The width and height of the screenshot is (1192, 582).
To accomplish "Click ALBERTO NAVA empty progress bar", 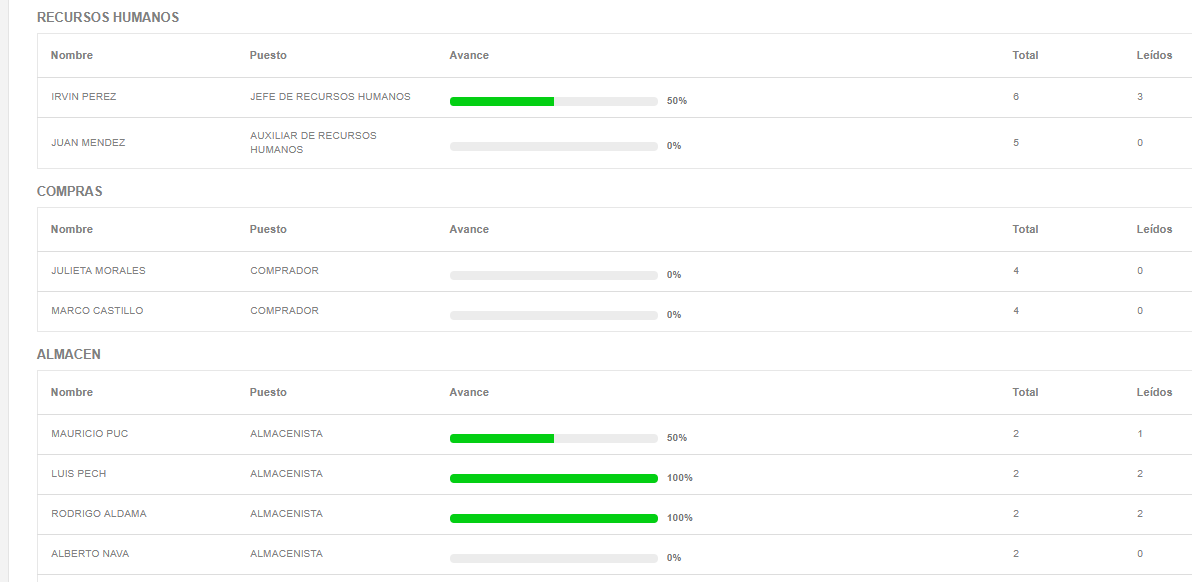I will coord(553,558).
